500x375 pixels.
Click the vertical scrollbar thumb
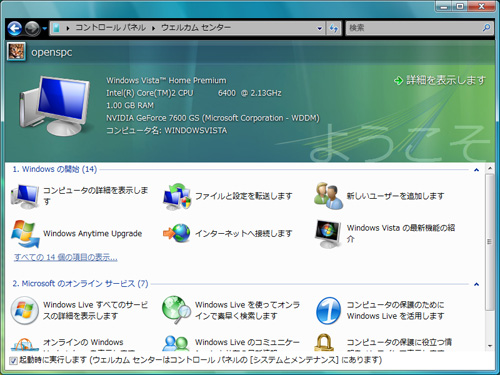(x=490, y=242)
